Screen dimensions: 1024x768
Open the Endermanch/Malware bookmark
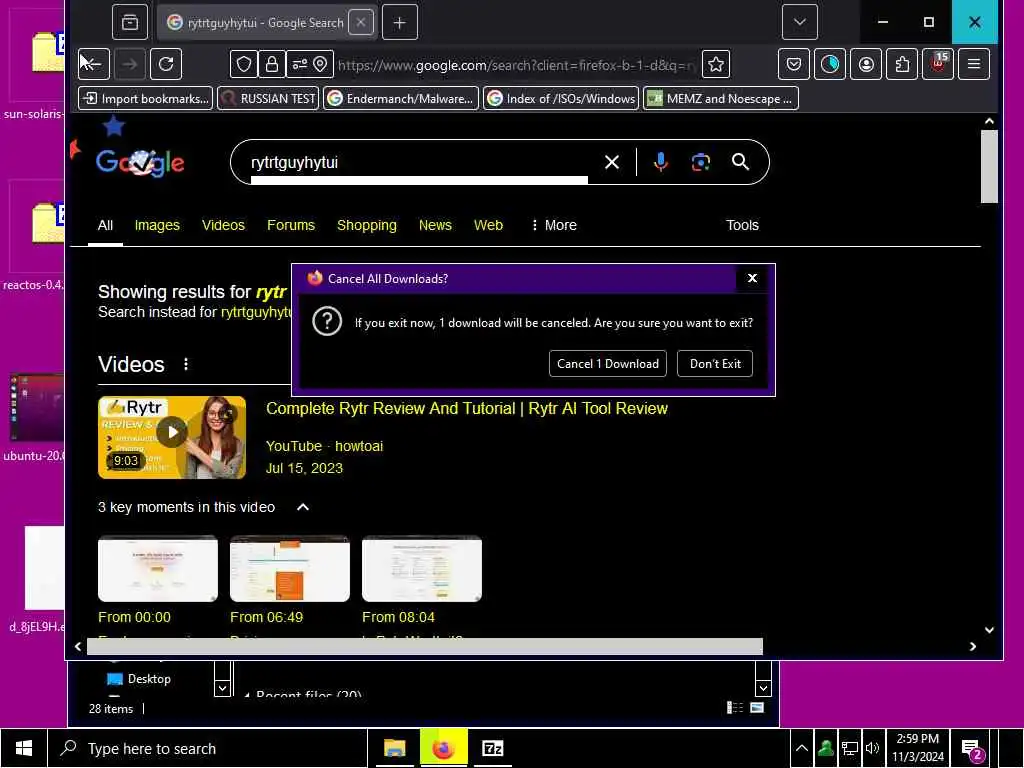point(401,99)
